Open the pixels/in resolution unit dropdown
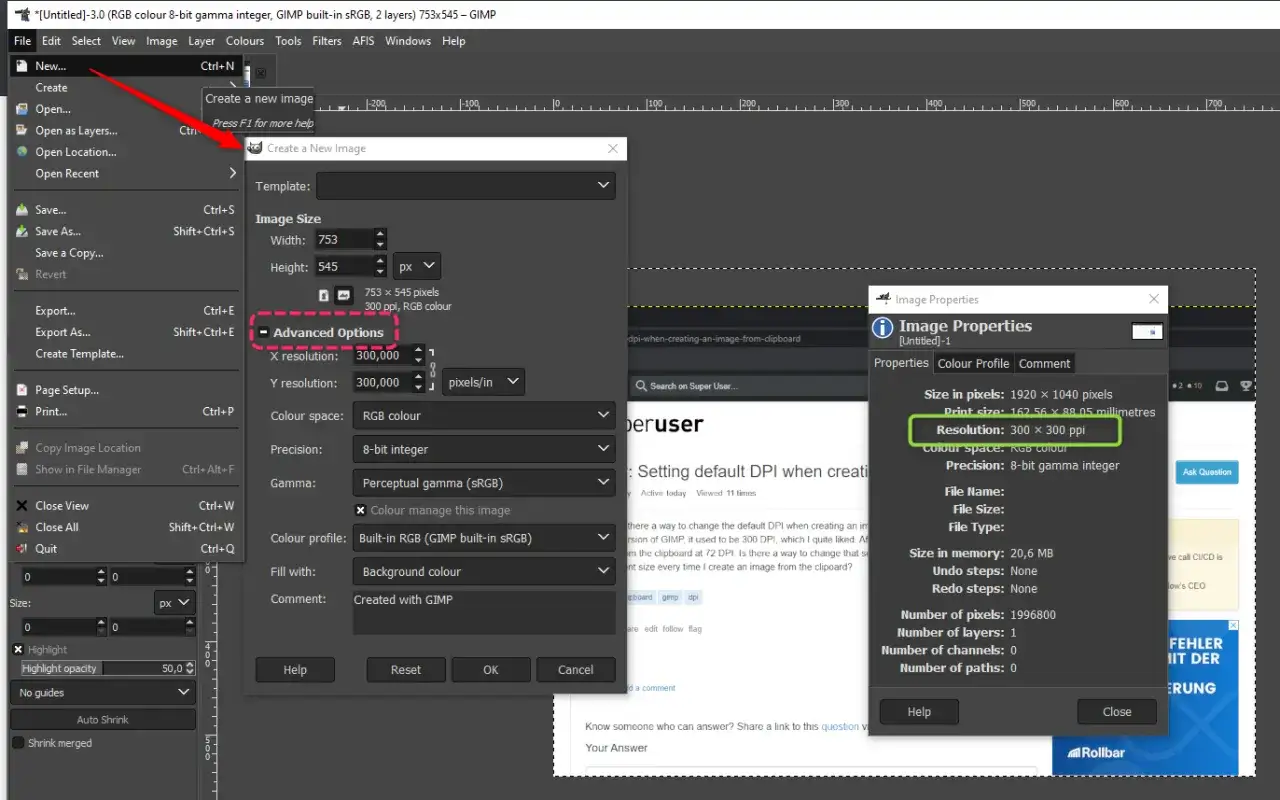 click(484, 382)
